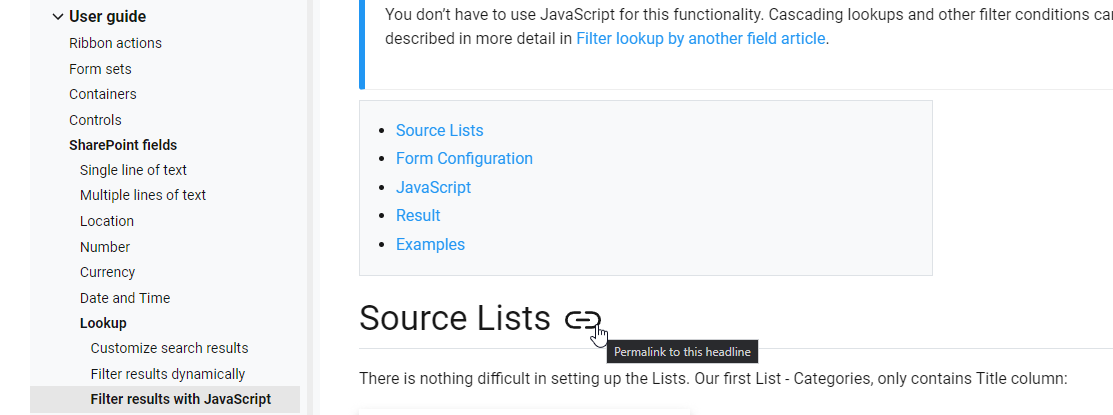Open Customize search results article
This screenshot has width=1113, height=415.
point(169,348)
